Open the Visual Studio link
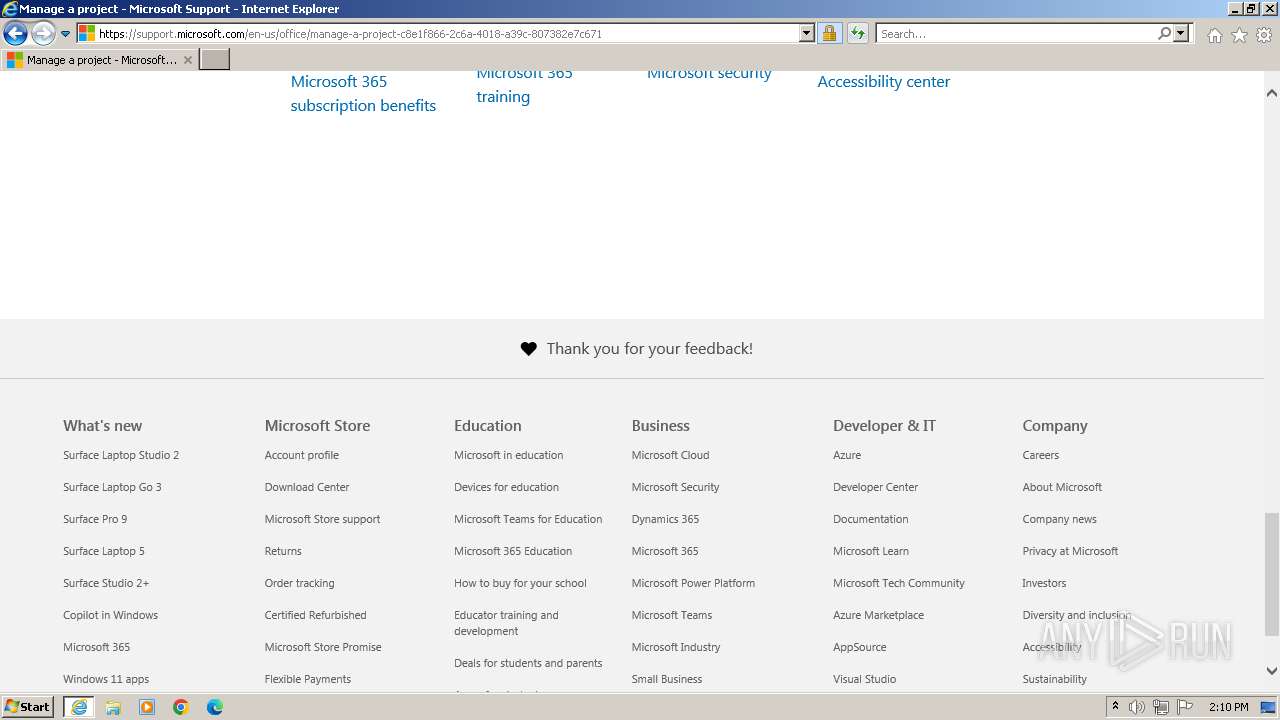The width and height of the screenshot is (1280, 720). tap(864, 679)
